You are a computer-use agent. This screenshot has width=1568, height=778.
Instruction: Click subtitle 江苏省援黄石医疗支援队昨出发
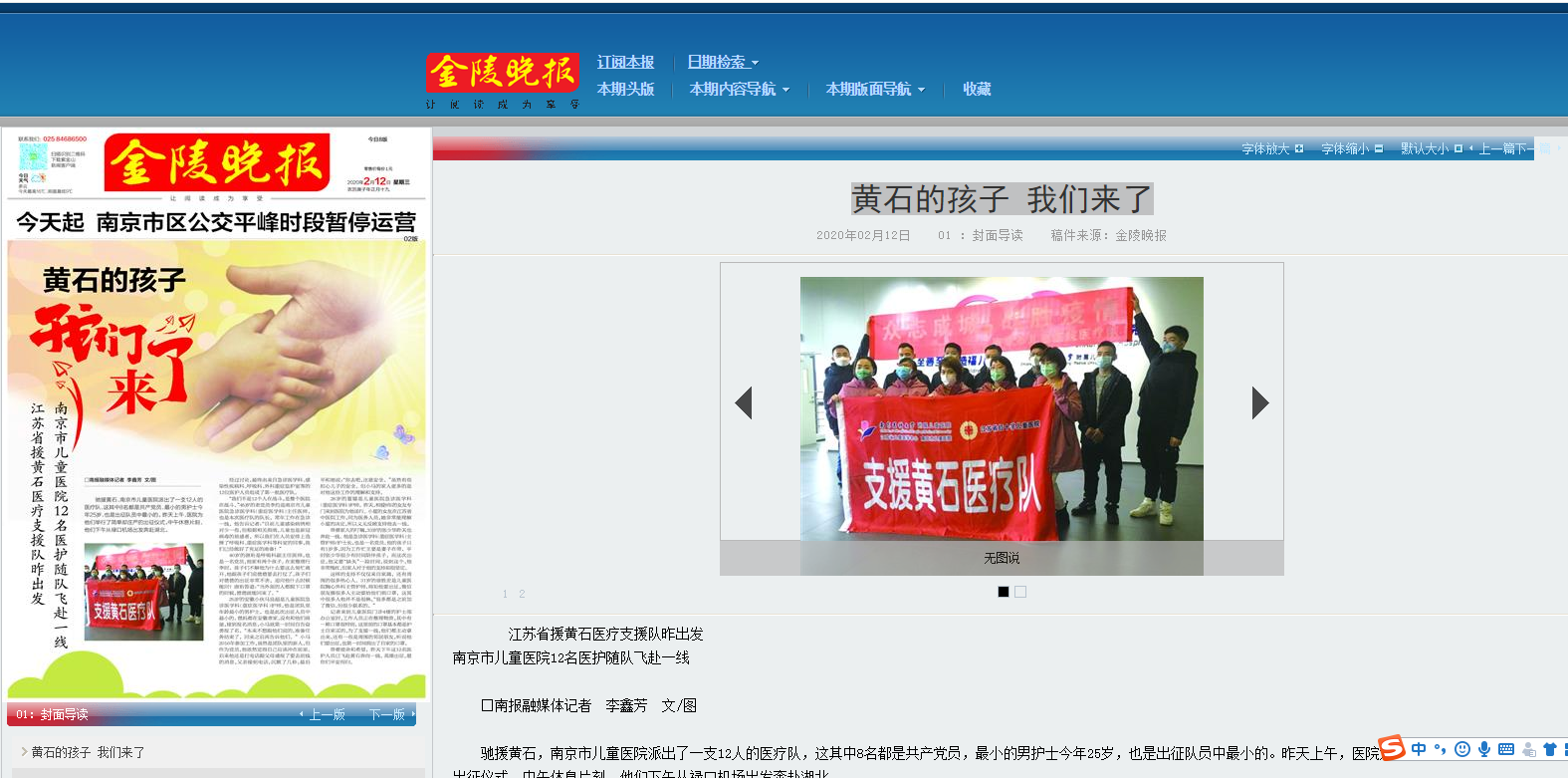point(605,634)
